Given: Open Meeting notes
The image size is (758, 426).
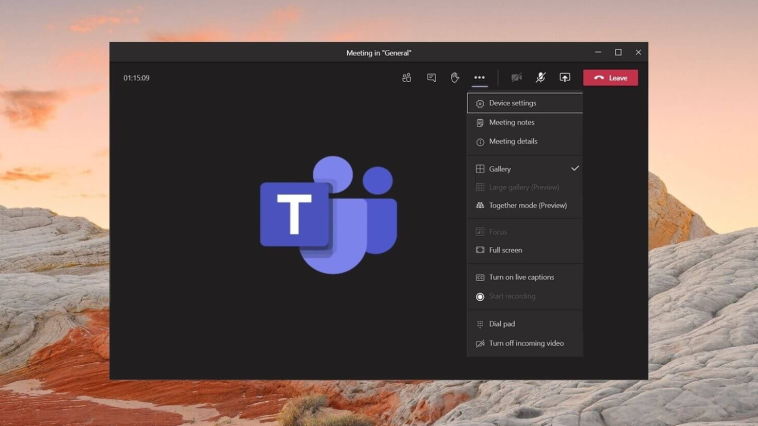Looking at the screenshot, I should [525, 122].
